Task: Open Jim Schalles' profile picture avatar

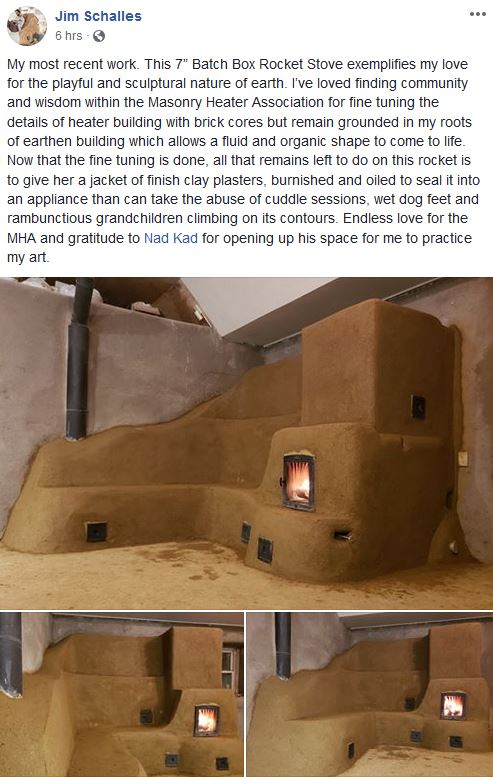Action: point(27,26)
